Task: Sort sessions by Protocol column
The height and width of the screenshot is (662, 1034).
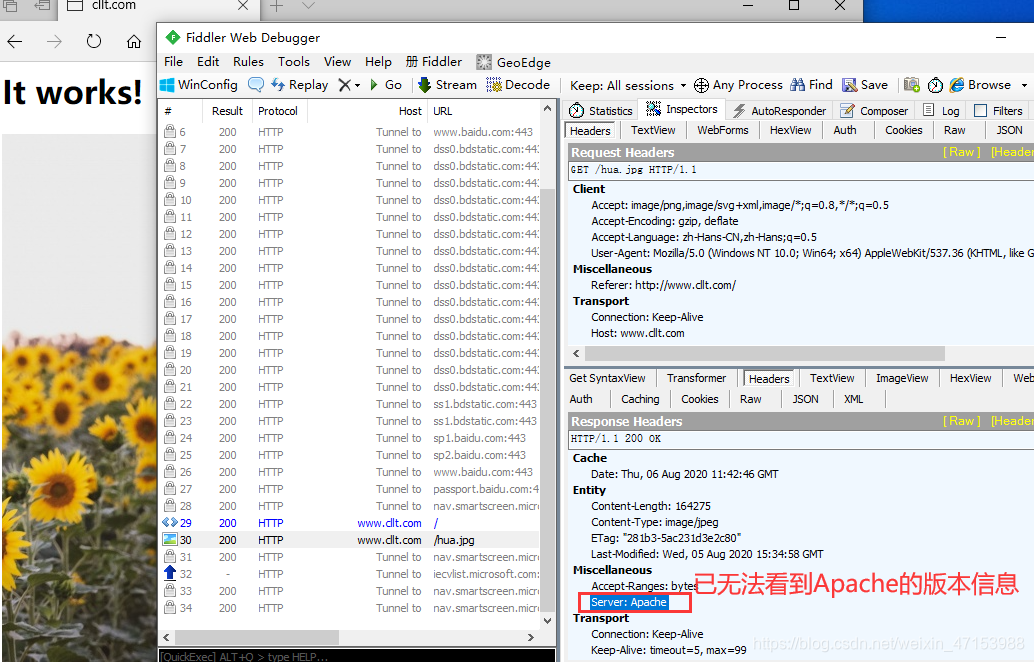Action: [278, 111]
